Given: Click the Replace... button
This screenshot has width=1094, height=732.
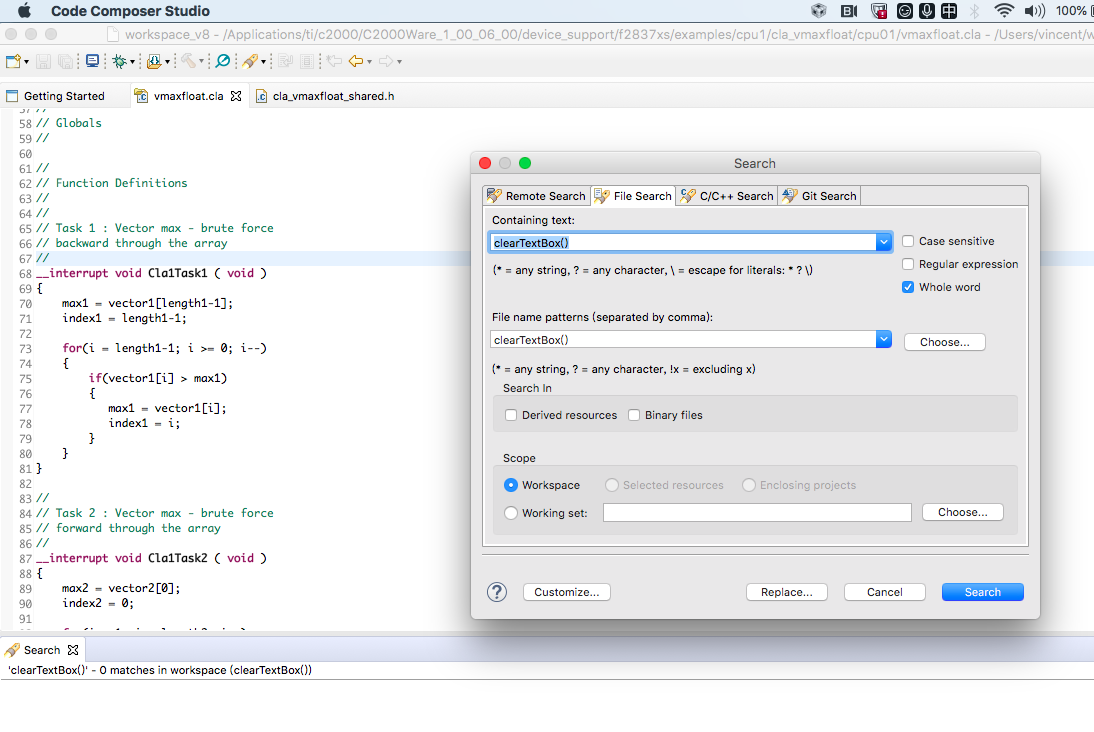Looking at the screenshot, I should click(786, 592).
